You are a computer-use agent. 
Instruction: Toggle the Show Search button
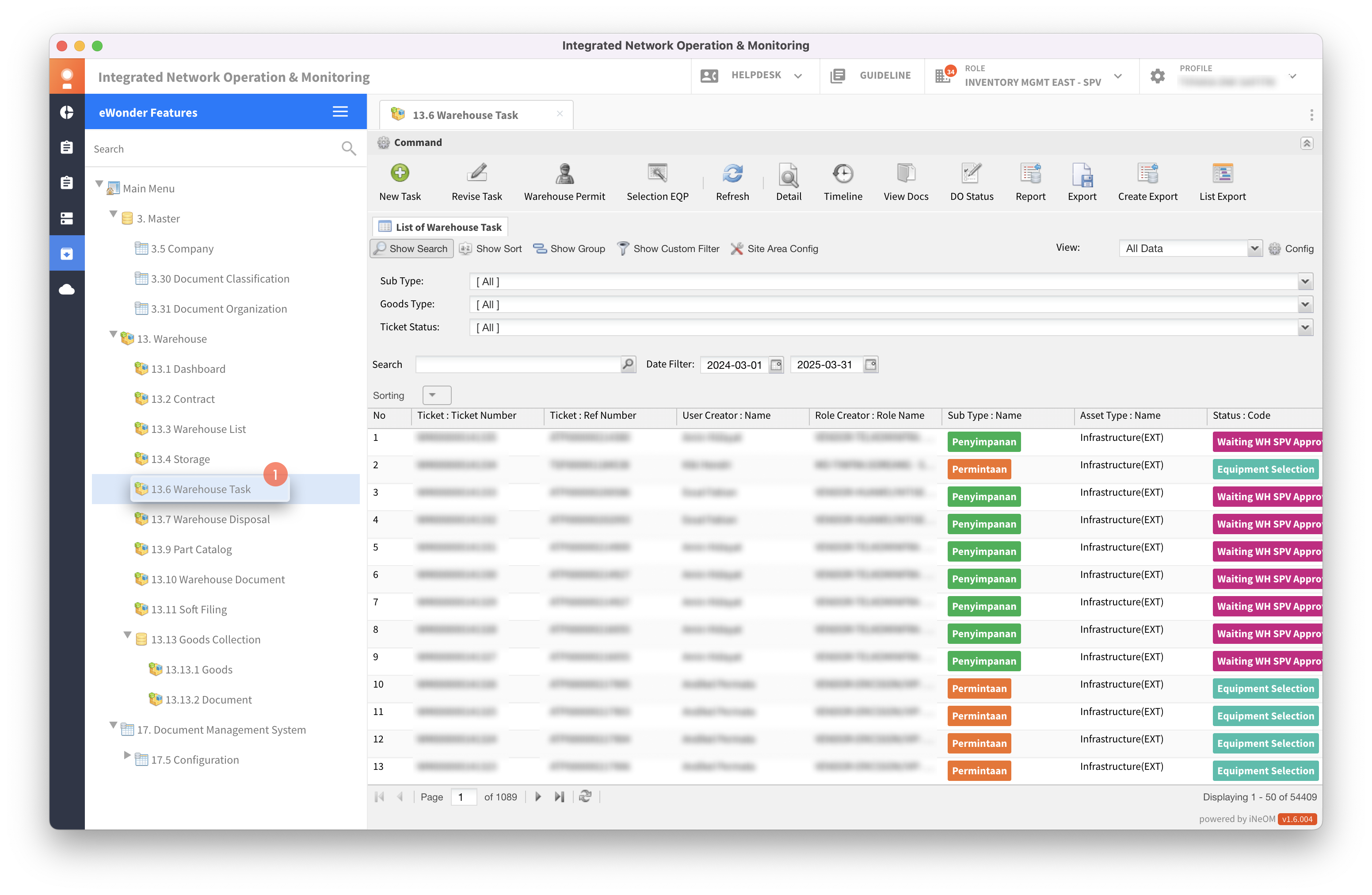pyautogui.click(x=411, y=249)
